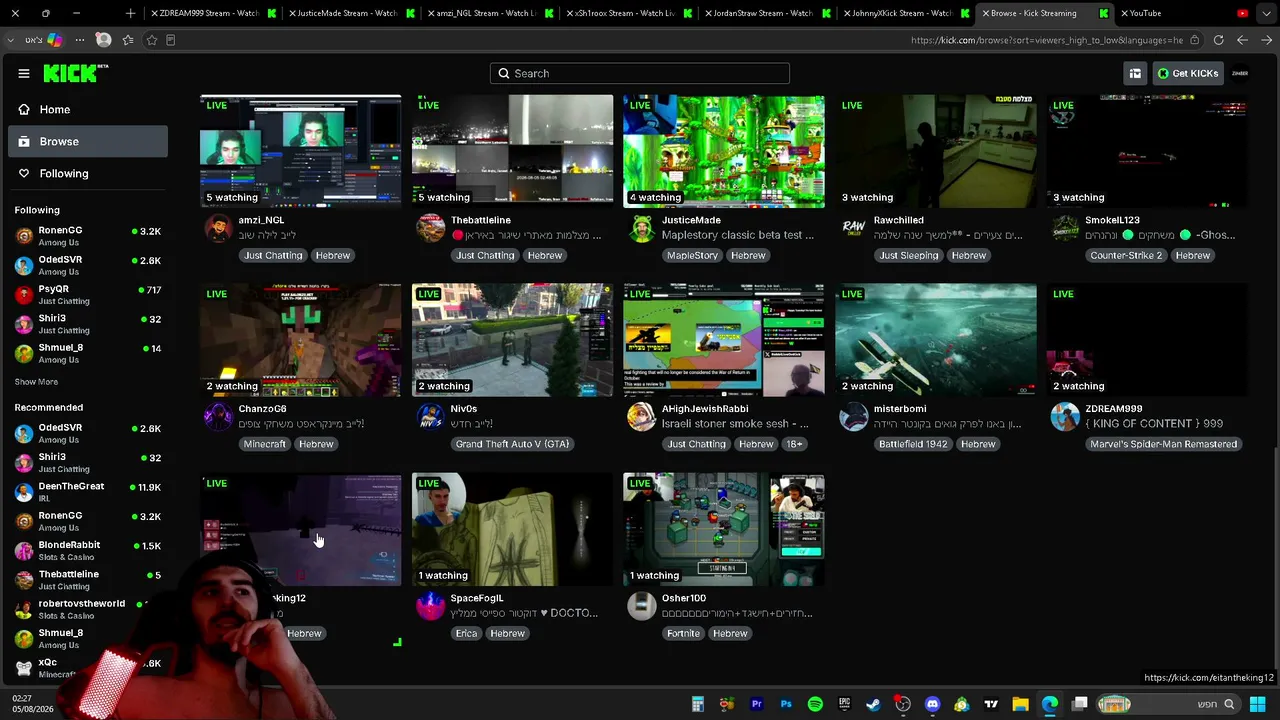This screenshot has width=1280, height=720.
Task: Click the NivOs channel avatar
Action: pyautogui.click(x=430, y=417)
